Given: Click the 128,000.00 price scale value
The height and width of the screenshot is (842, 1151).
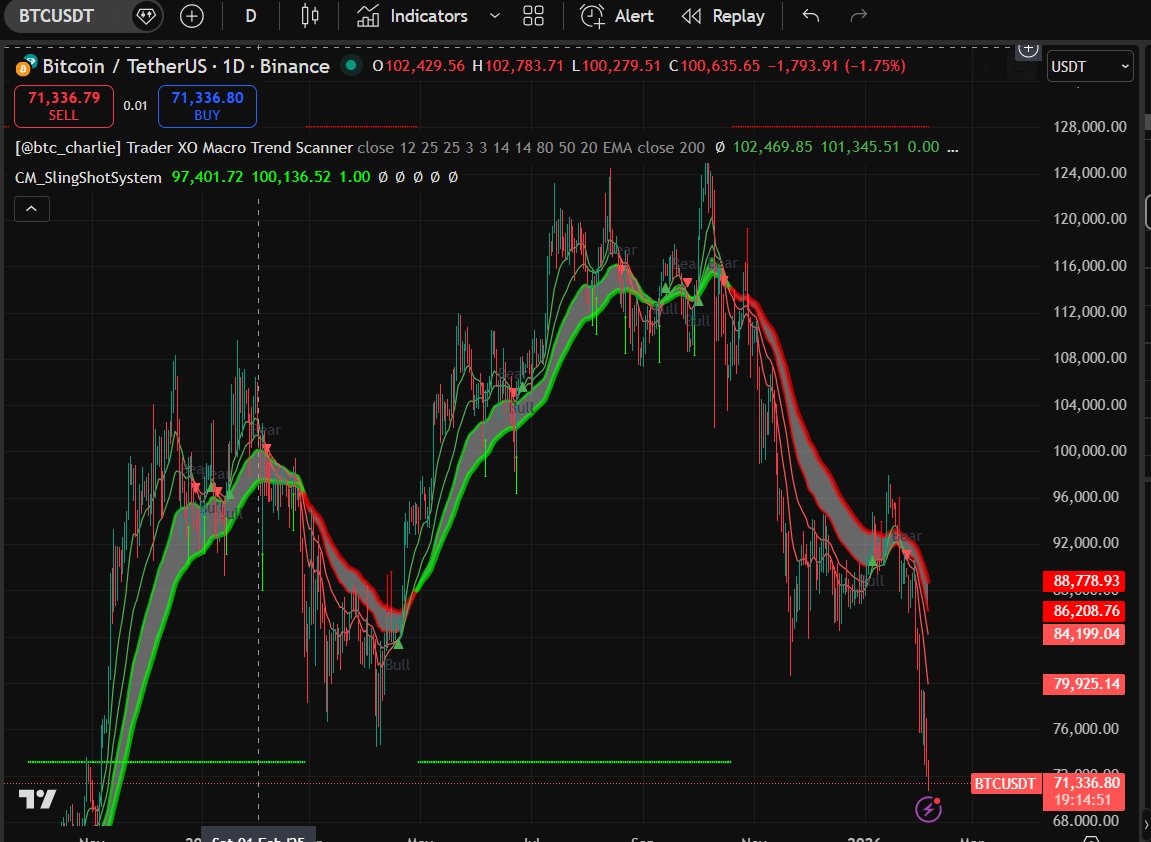Looking at the screenshot, I should click(1089, 126).
